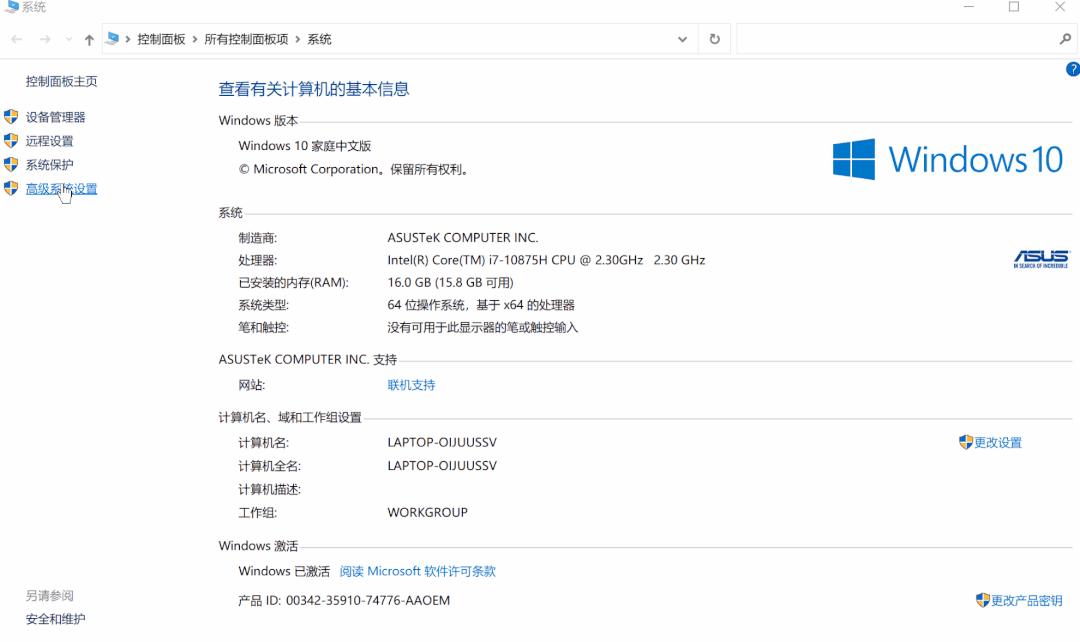The image size is (1080, 642).
Task: Refresh the page with the refresh icon
Action: point(713,38)
